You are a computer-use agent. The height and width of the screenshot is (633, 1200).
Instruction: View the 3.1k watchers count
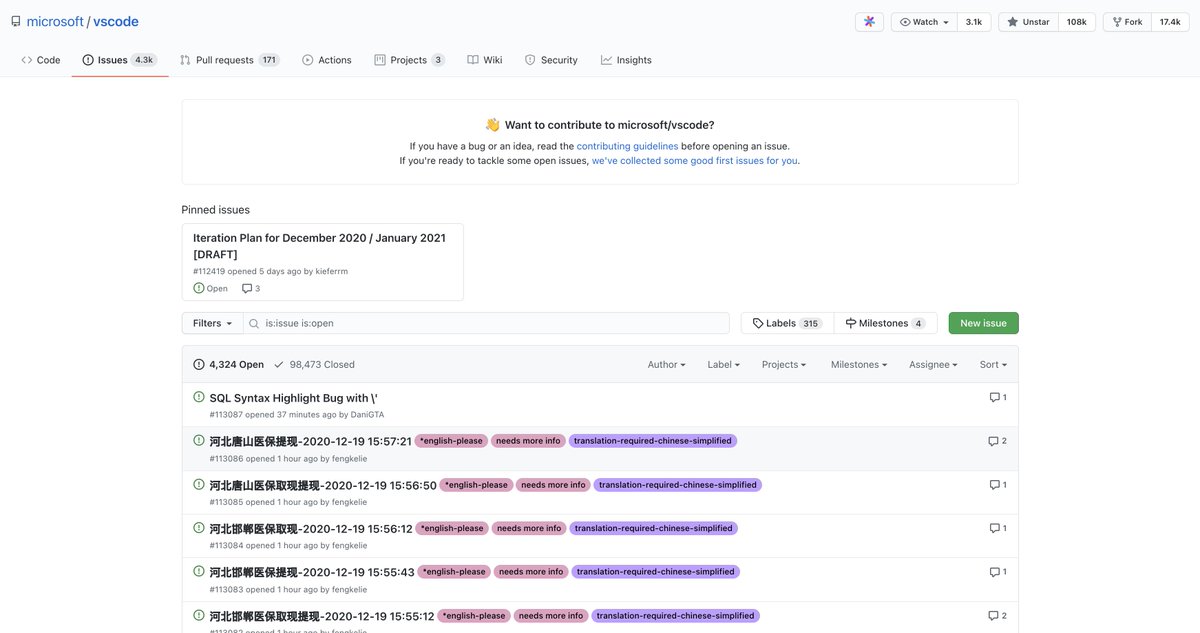(974, 22)
